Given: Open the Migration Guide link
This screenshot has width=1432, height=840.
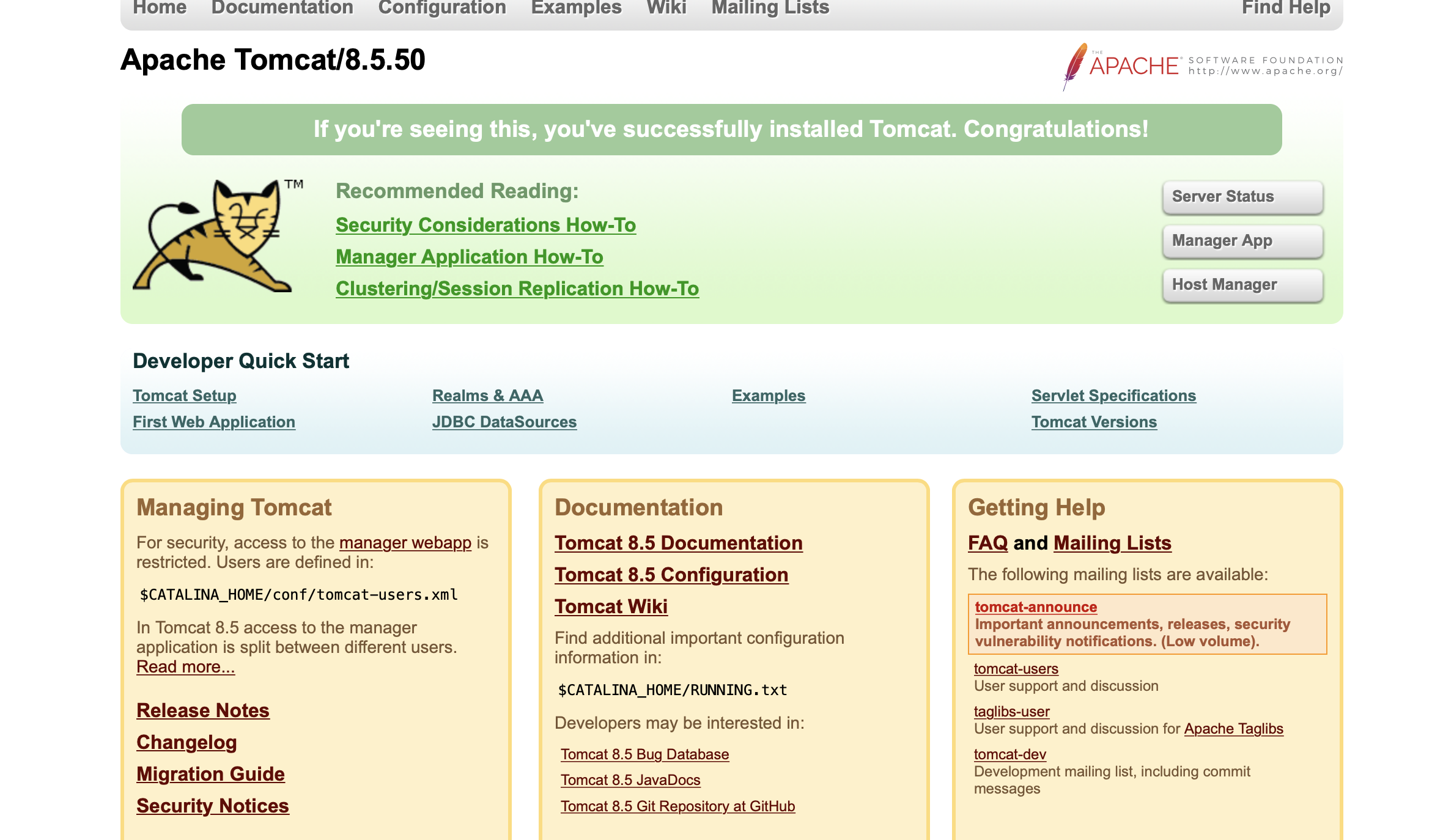Looking at the screenshot, I should (x=210, y=774).
